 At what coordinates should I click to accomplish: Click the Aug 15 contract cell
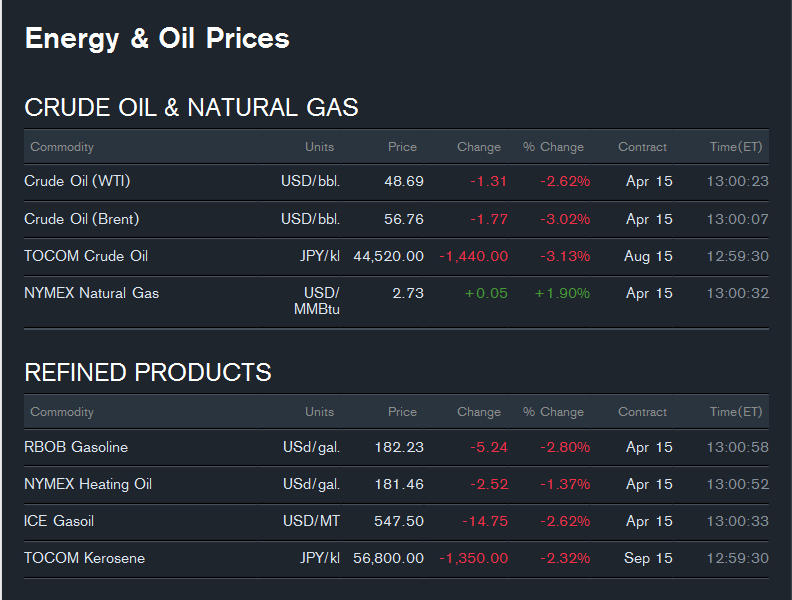click(x=648, y=257)
